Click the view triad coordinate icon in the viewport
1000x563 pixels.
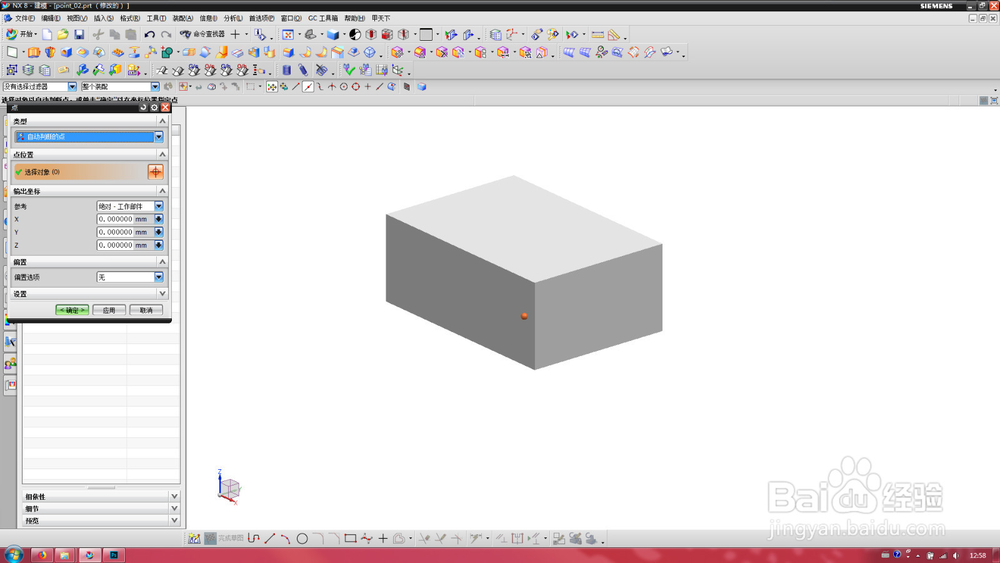228,488
